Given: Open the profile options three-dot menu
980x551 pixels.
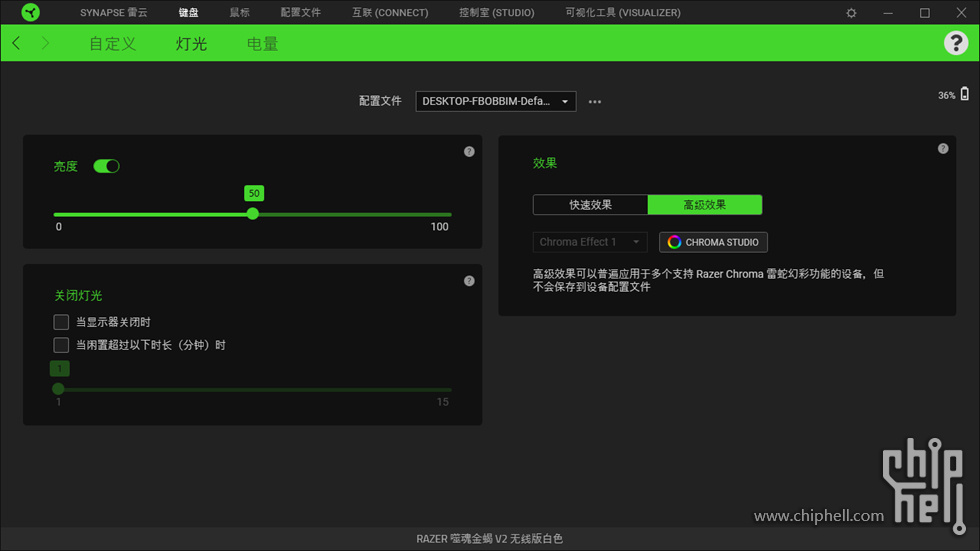Looking at the screenshot, I should tap(594, 101).
